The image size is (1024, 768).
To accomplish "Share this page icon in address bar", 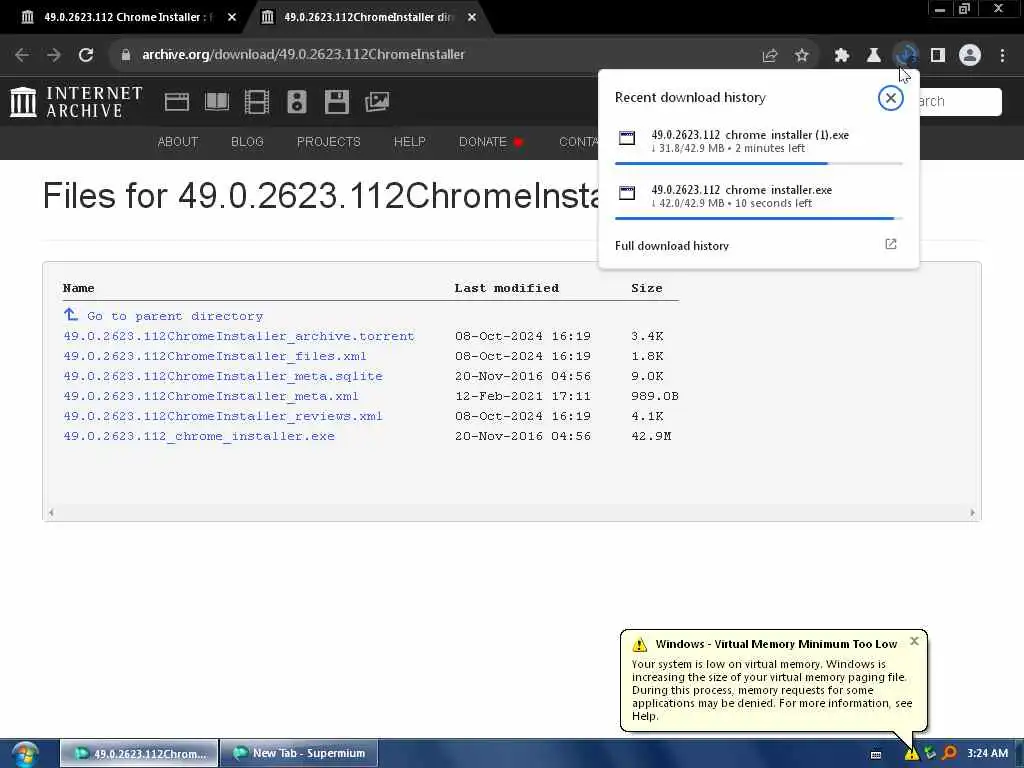I will [770, 56].
